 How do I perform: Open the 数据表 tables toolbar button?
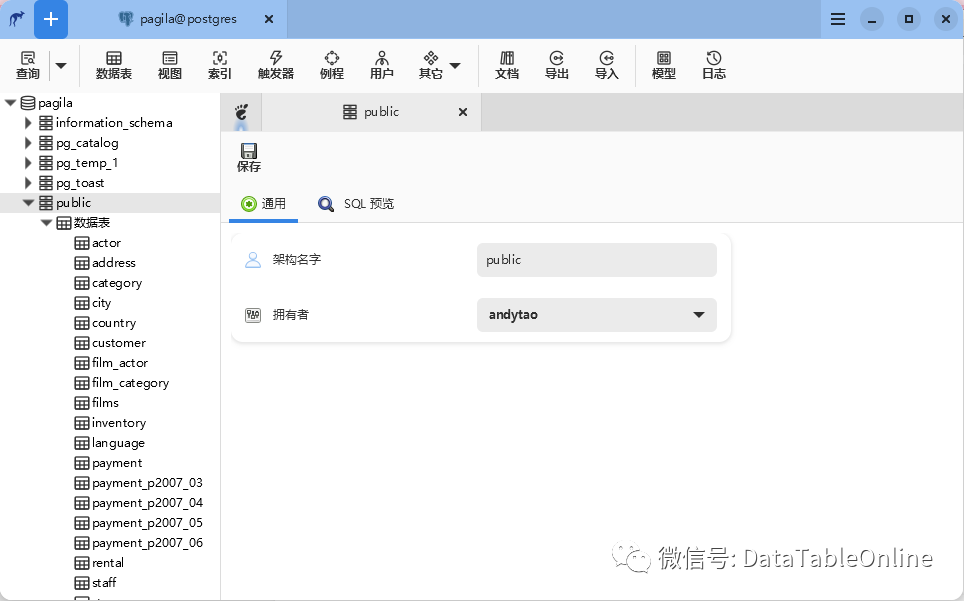114,65
